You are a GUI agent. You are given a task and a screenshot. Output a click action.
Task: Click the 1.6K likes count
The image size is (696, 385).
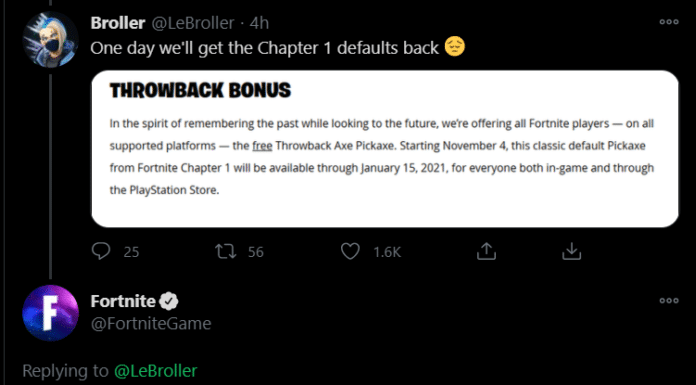click(387, 252)
